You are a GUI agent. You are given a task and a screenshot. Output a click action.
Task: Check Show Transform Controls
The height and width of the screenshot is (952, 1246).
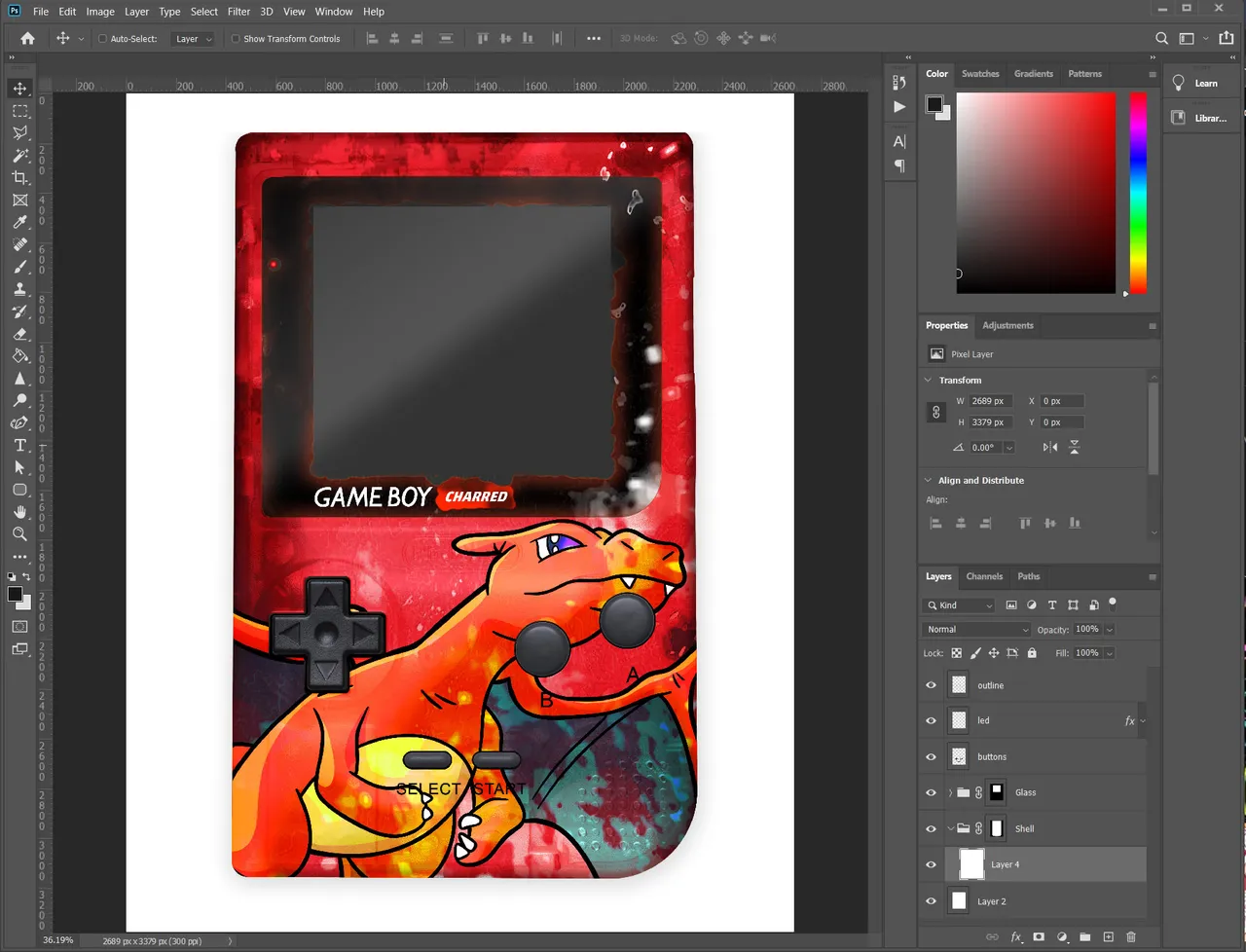236,39
